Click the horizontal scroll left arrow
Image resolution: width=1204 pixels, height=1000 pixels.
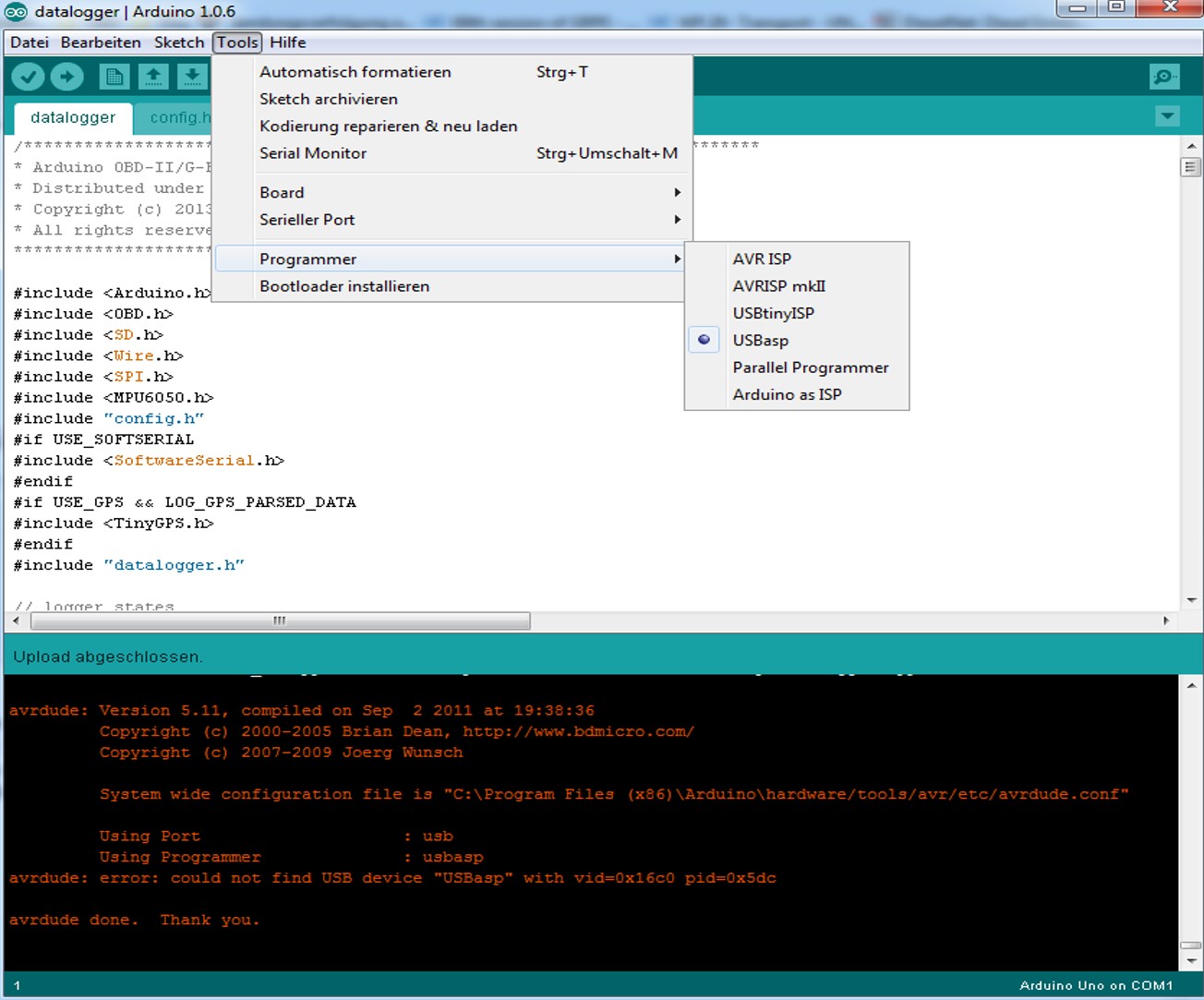click(x=17, y=620)
